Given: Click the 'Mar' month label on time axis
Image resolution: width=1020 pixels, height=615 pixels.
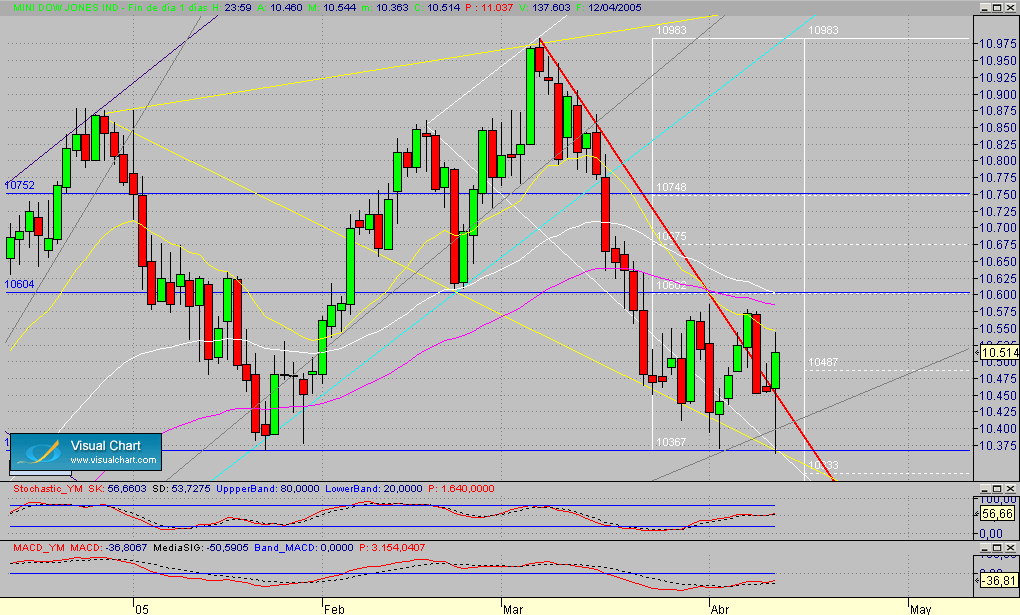Looking at the screenshot, I should tap(513, 610).
